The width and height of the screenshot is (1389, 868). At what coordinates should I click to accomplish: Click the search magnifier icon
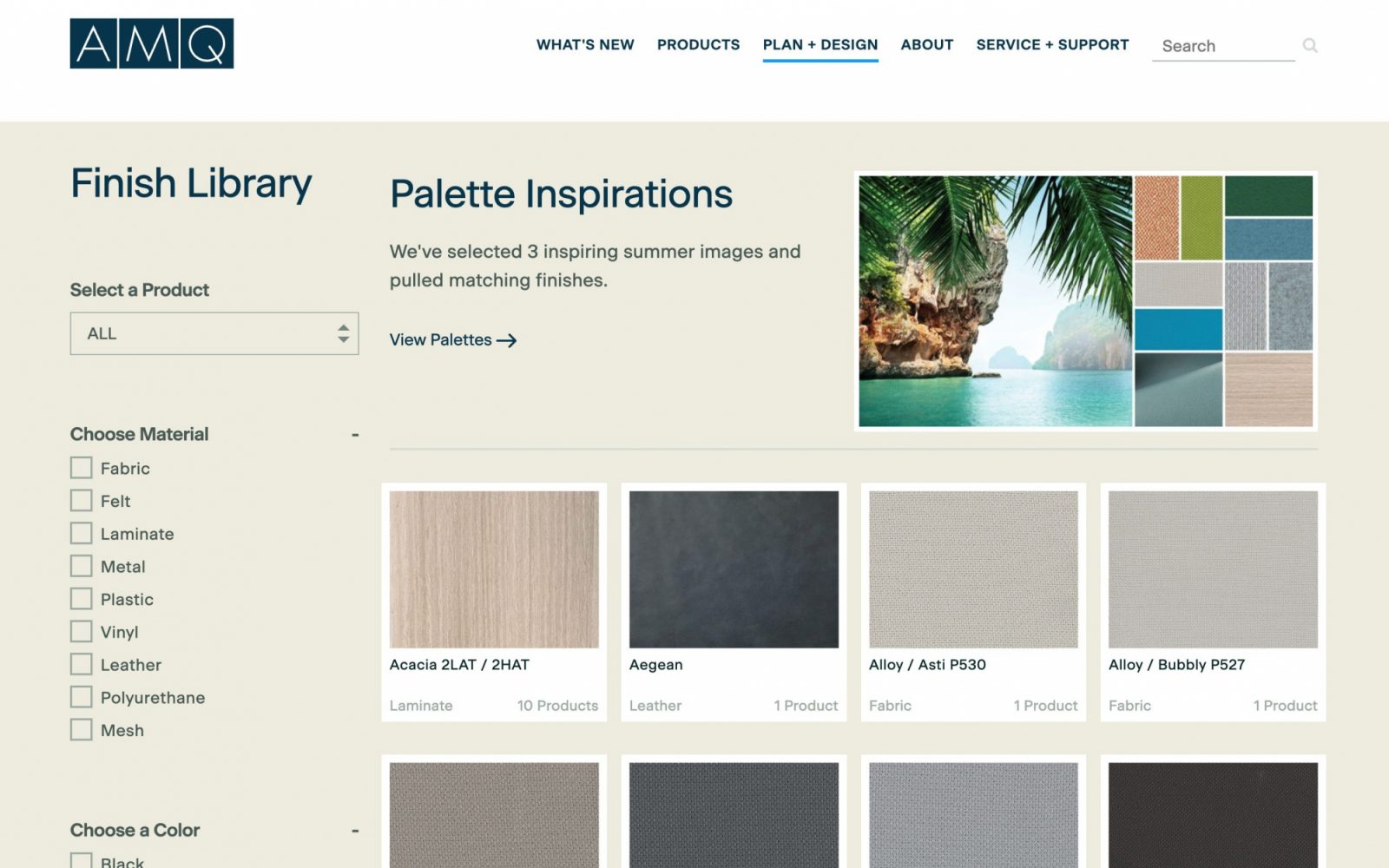[x=1310, y=45]
